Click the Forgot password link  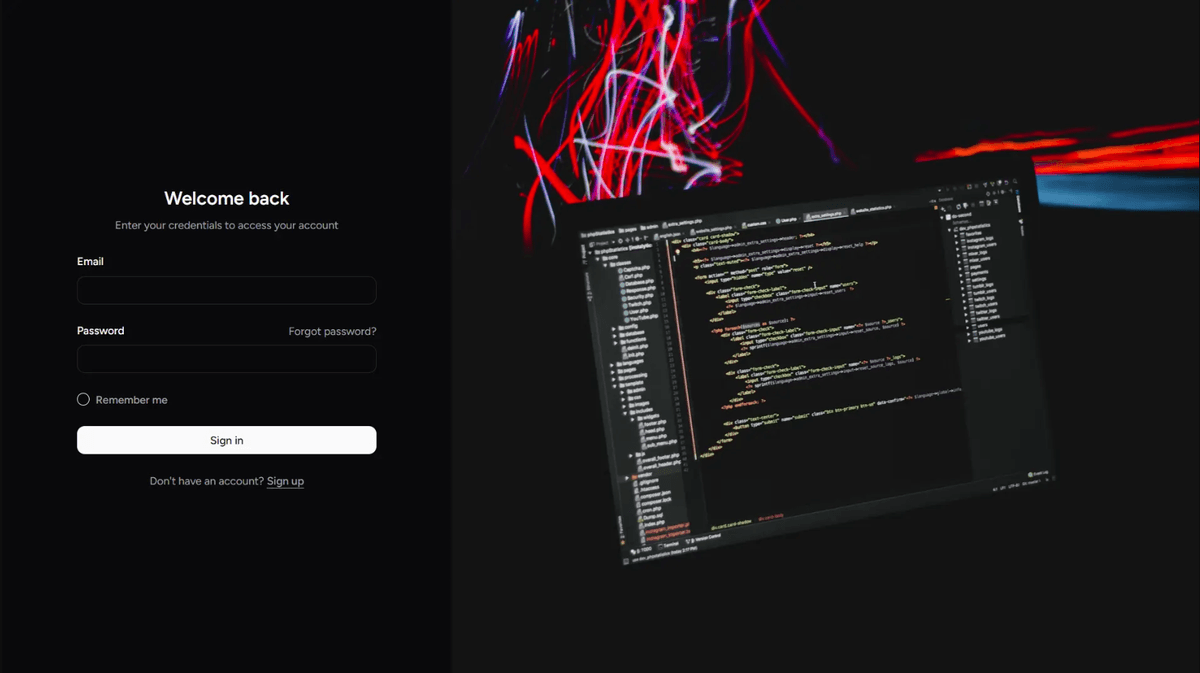tap(332, 331)
